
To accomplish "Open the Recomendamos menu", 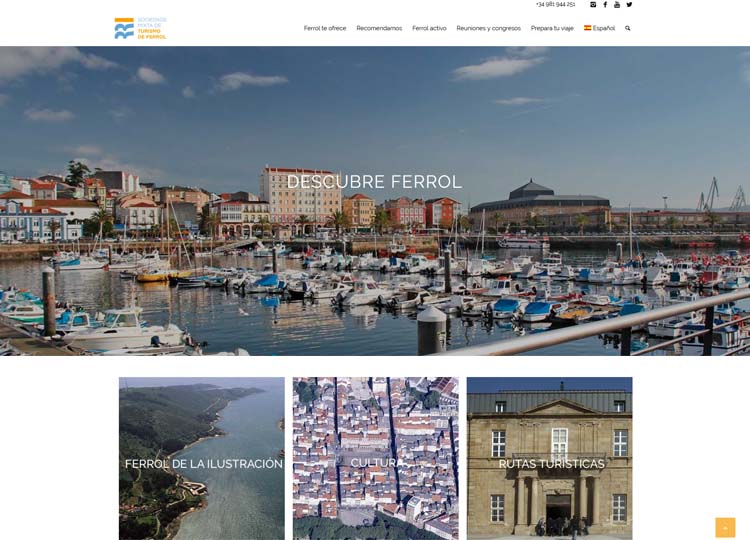I will click(x=379, y=28).
